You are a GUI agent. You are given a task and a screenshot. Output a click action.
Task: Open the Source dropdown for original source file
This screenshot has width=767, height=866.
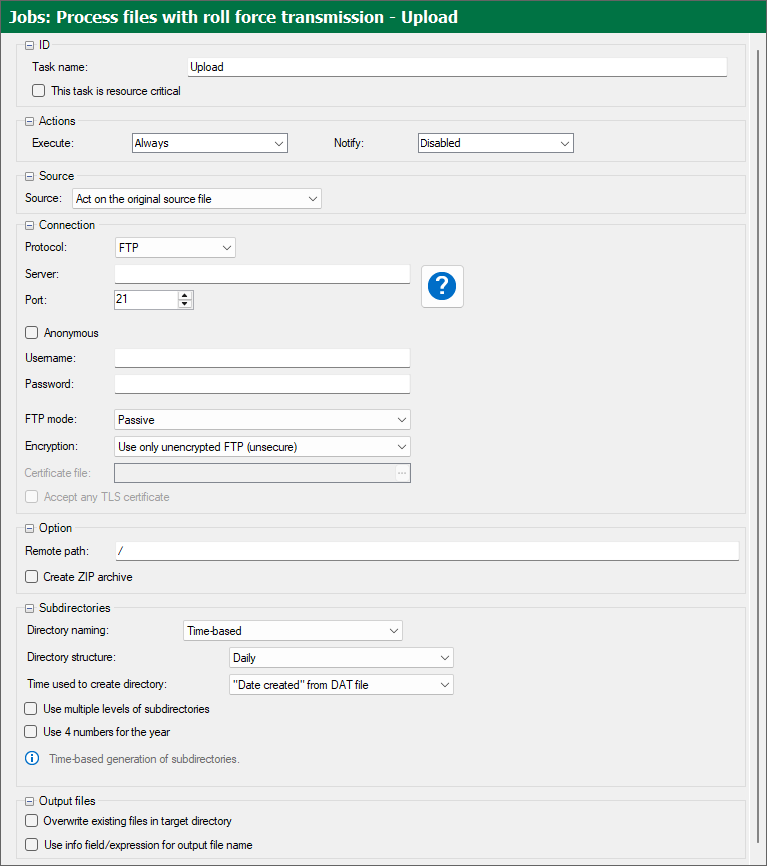point(197,199)
